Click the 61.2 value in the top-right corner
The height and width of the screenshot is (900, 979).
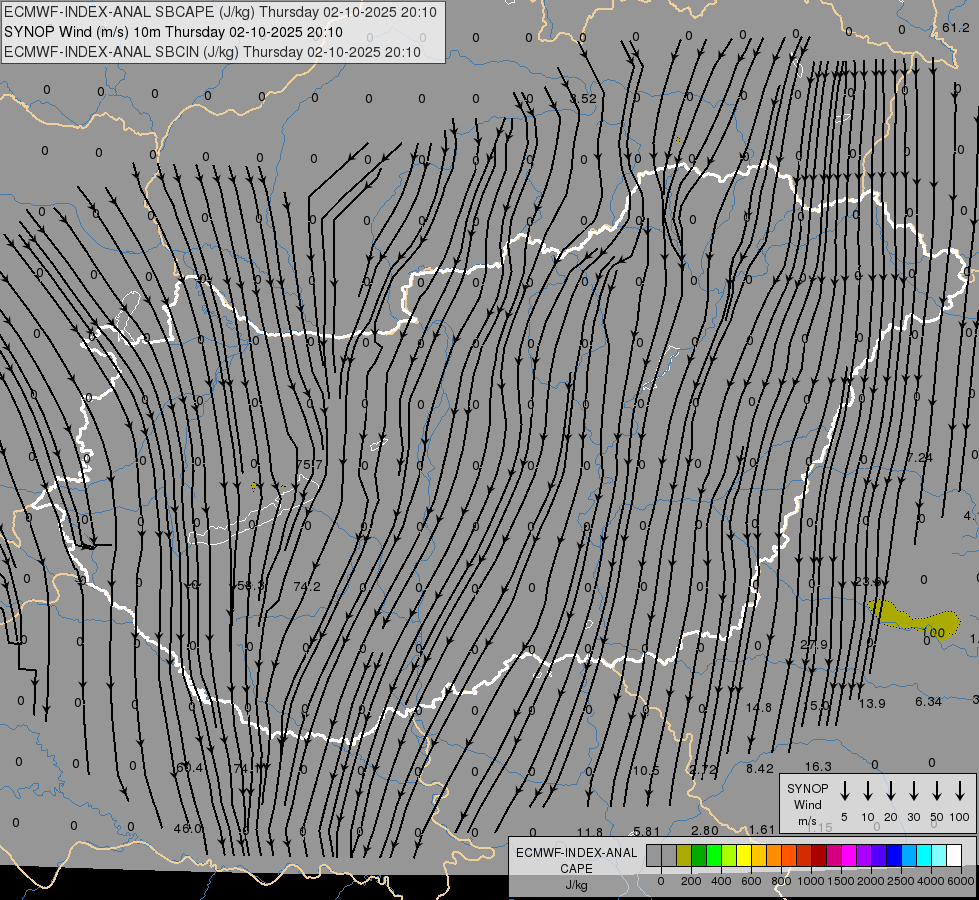(x=956, y=28)
